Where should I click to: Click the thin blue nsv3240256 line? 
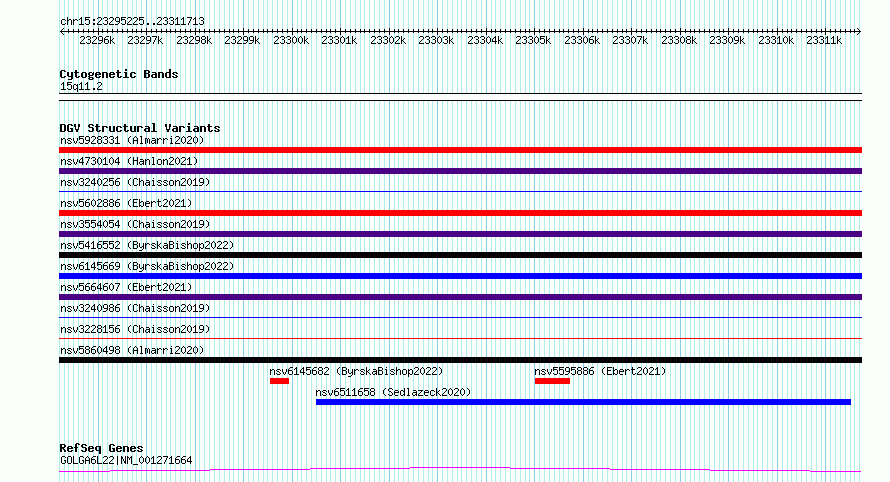coord(460,192)
